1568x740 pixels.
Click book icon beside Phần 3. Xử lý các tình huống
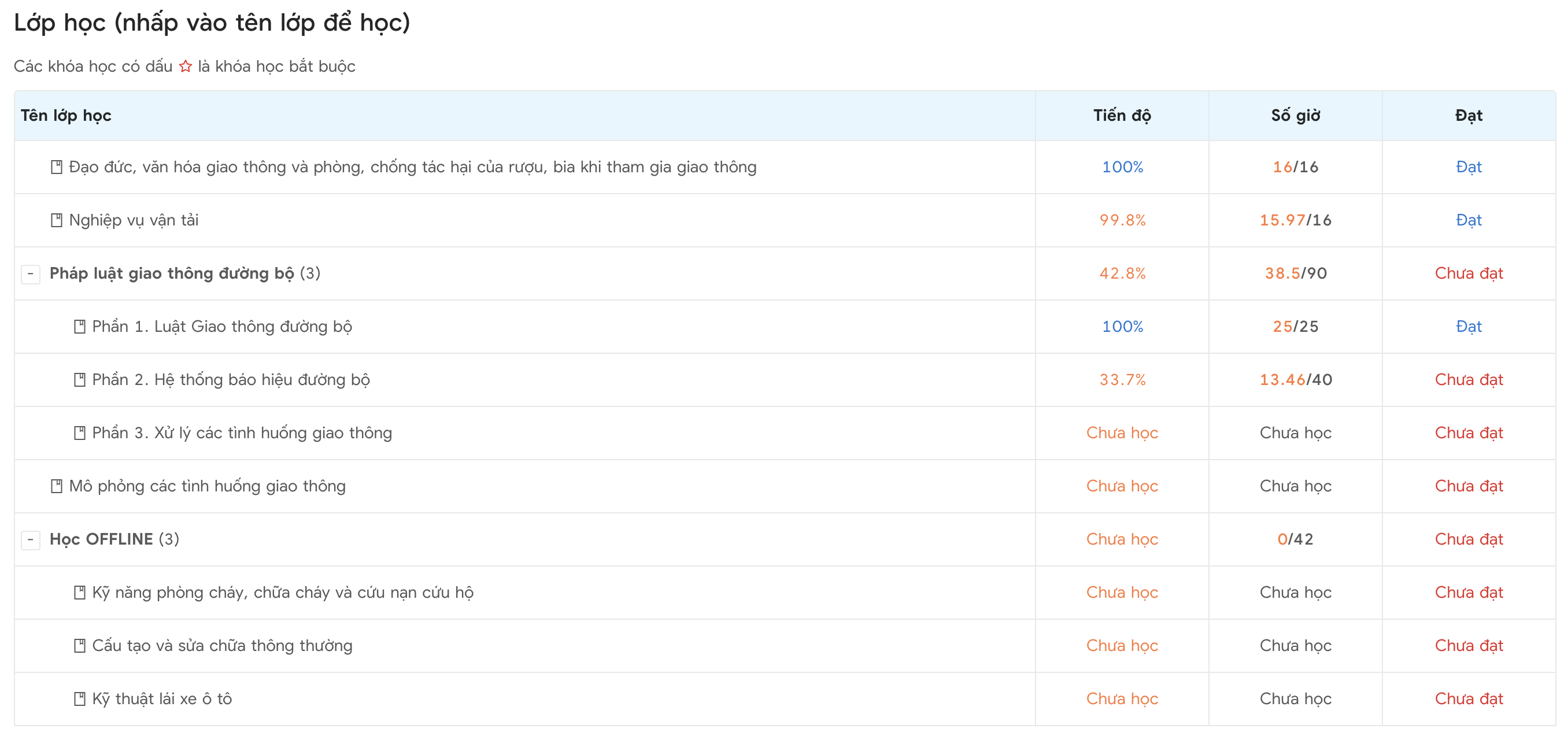[x=79, y=432]
